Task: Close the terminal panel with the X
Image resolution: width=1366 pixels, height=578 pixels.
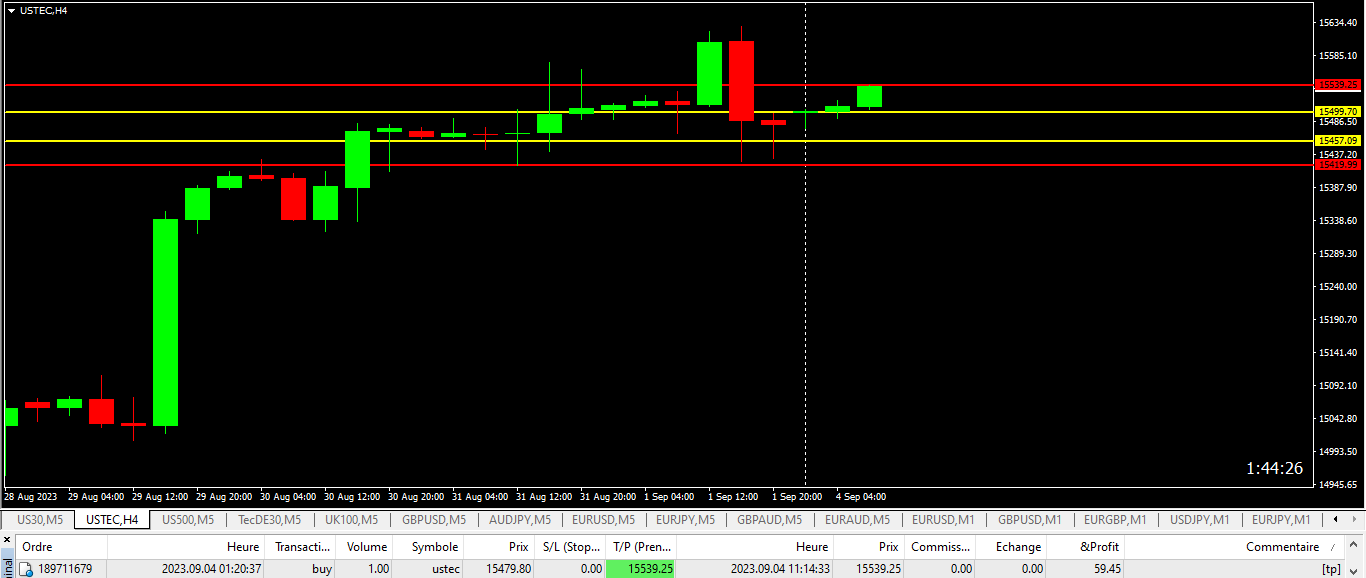Action: pyautogui.click(x=7, y=541)
